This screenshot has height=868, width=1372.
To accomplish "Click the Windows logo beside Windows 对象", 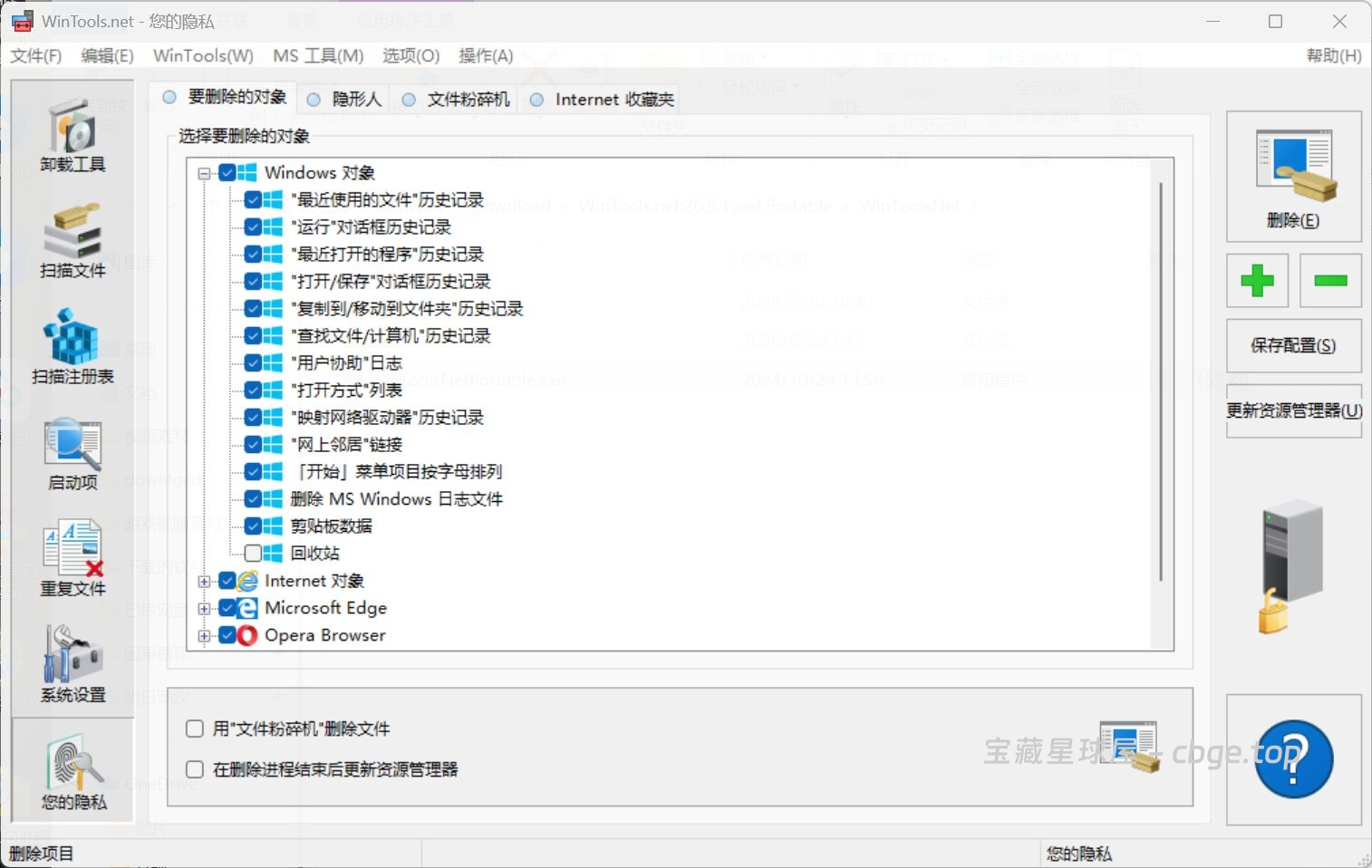I will tap(247, 173).
